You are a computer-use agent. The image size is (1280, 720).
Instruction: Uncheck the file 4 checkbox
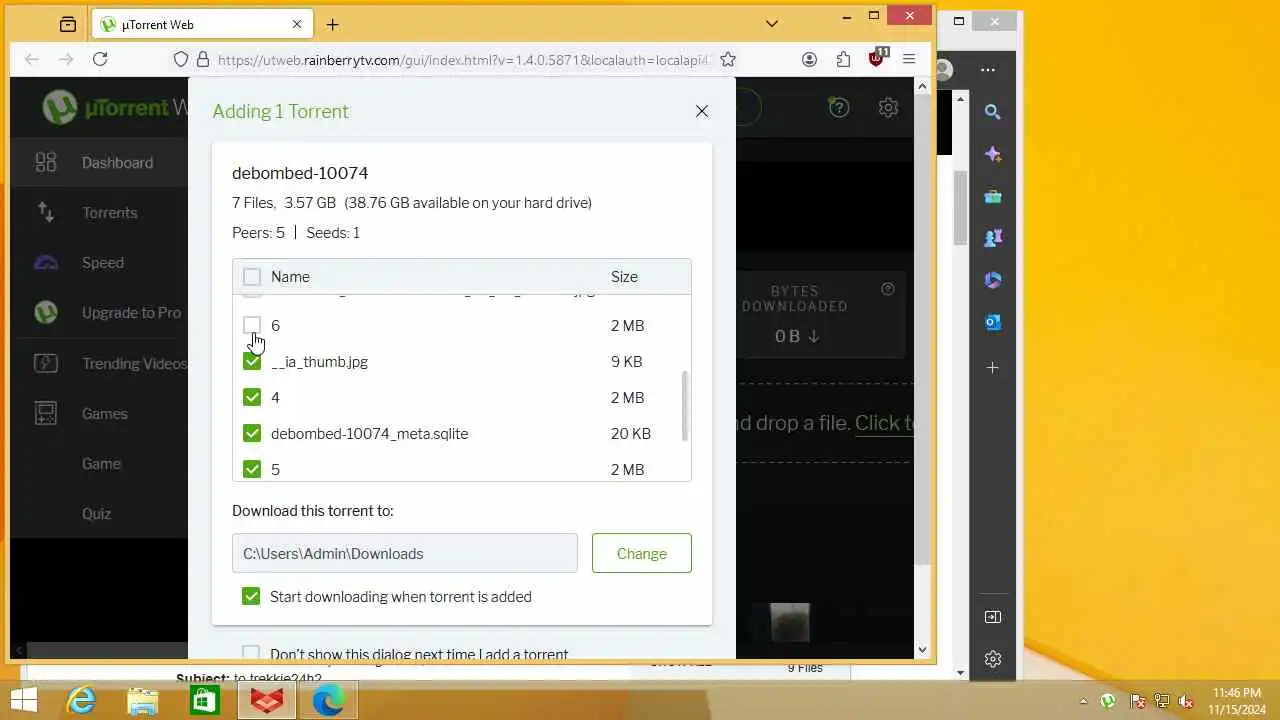(252, 398)
